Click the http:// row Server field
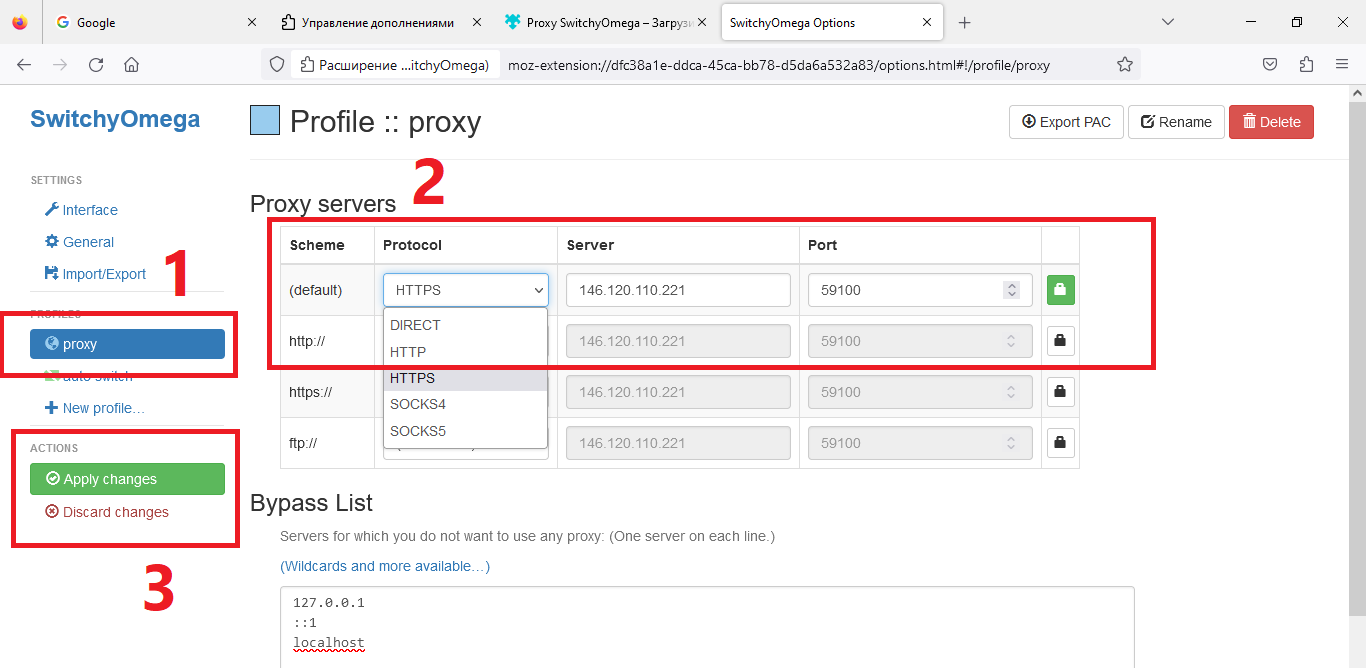The width and height of the screenshot is (1366, 668). tap(678, 341)
